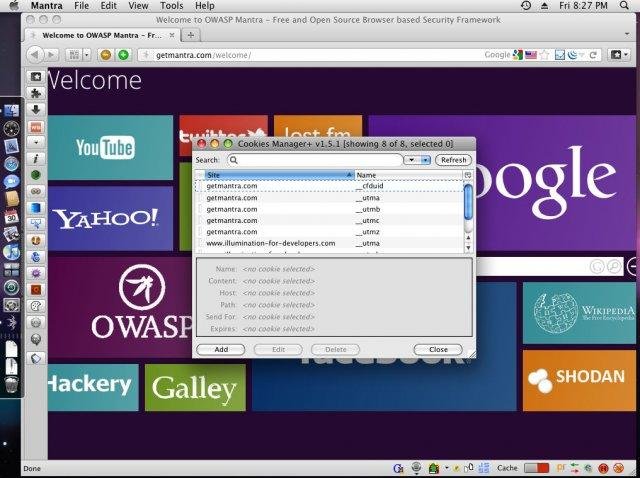Click the Add button in Cookies Manager
640x478 pixels.
point(221,349)
